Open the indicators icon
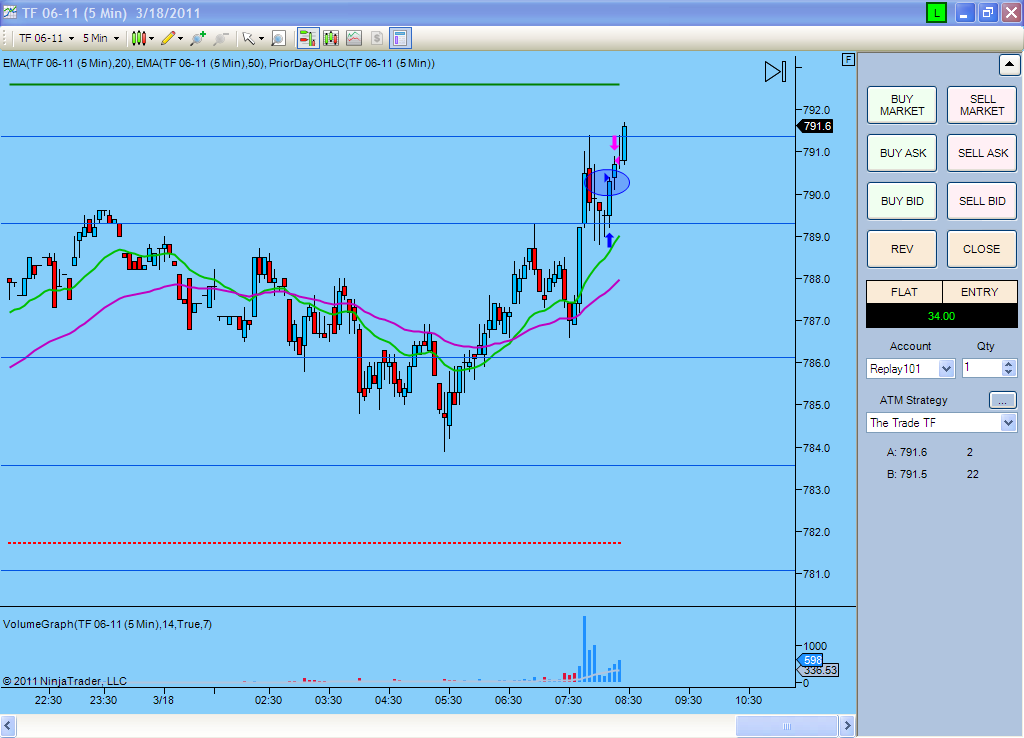The width and height of the screenshot is (1024, 738). pyautogui.click(x=354, y=39)
